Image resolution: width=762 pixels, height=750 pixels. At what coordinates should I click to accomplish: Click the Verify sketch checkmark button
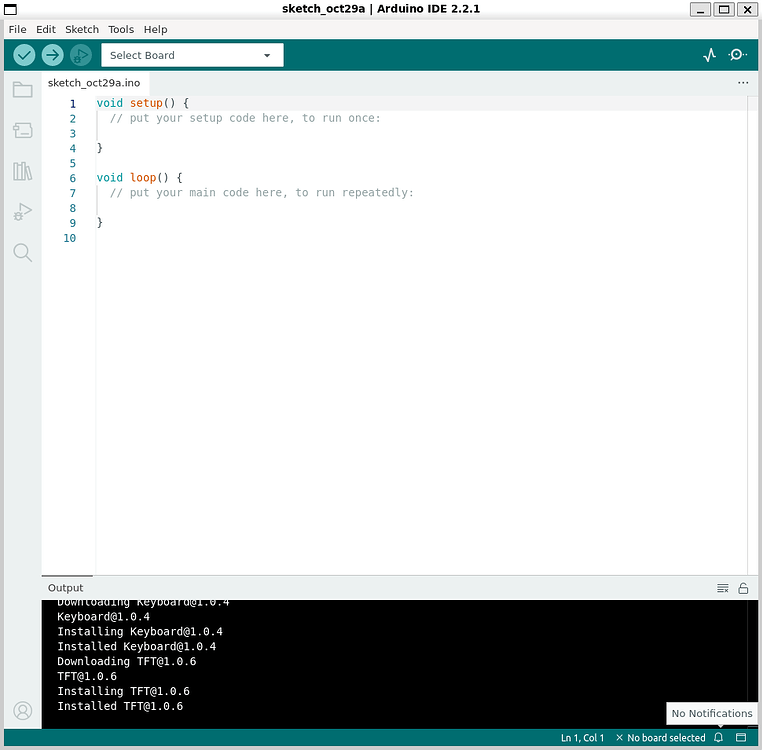[24, 56]
